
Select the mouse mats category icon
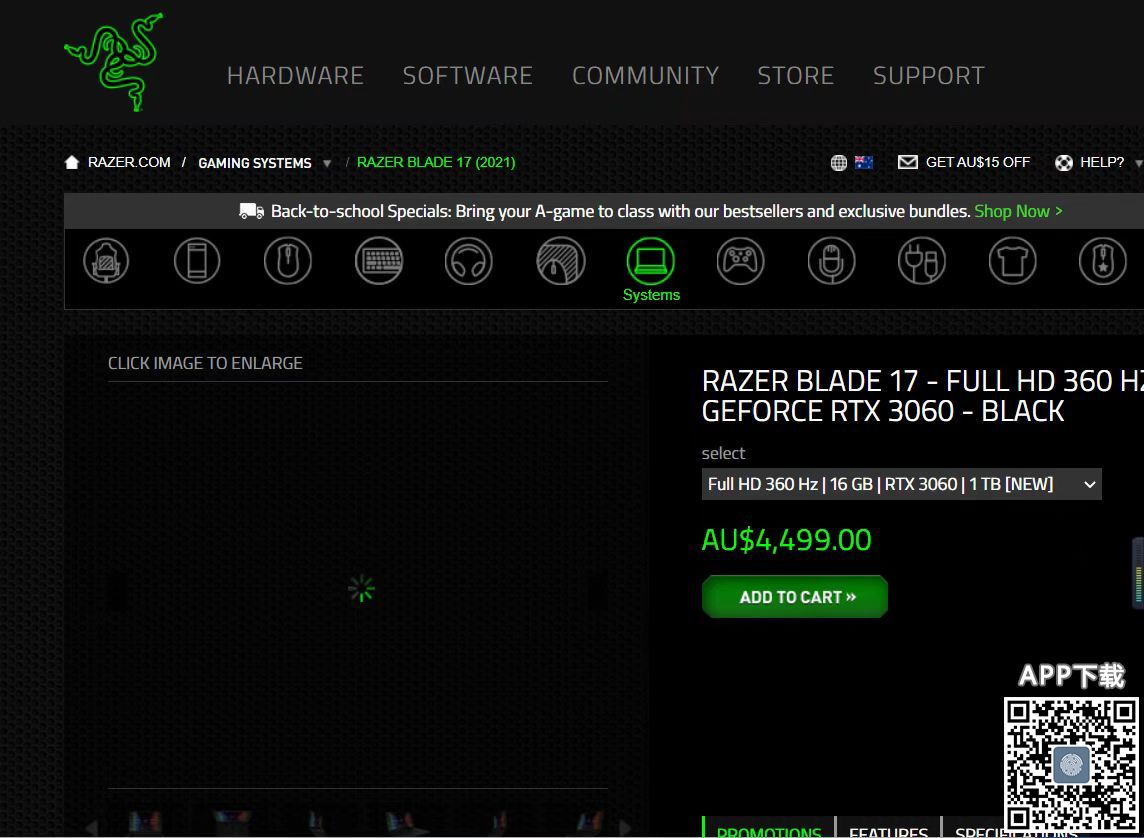pyautogui.click(x=560, y=261)
